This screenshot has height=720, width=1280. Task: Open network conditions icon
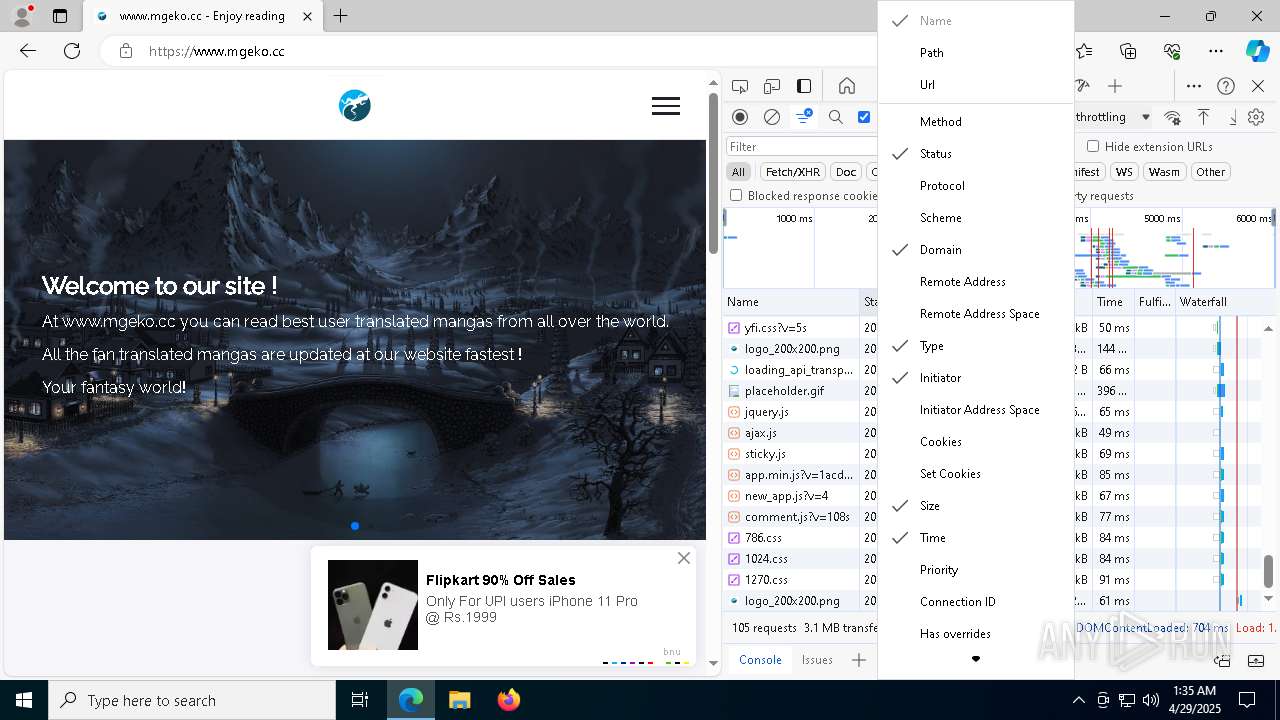click(x=1172, y=117)
